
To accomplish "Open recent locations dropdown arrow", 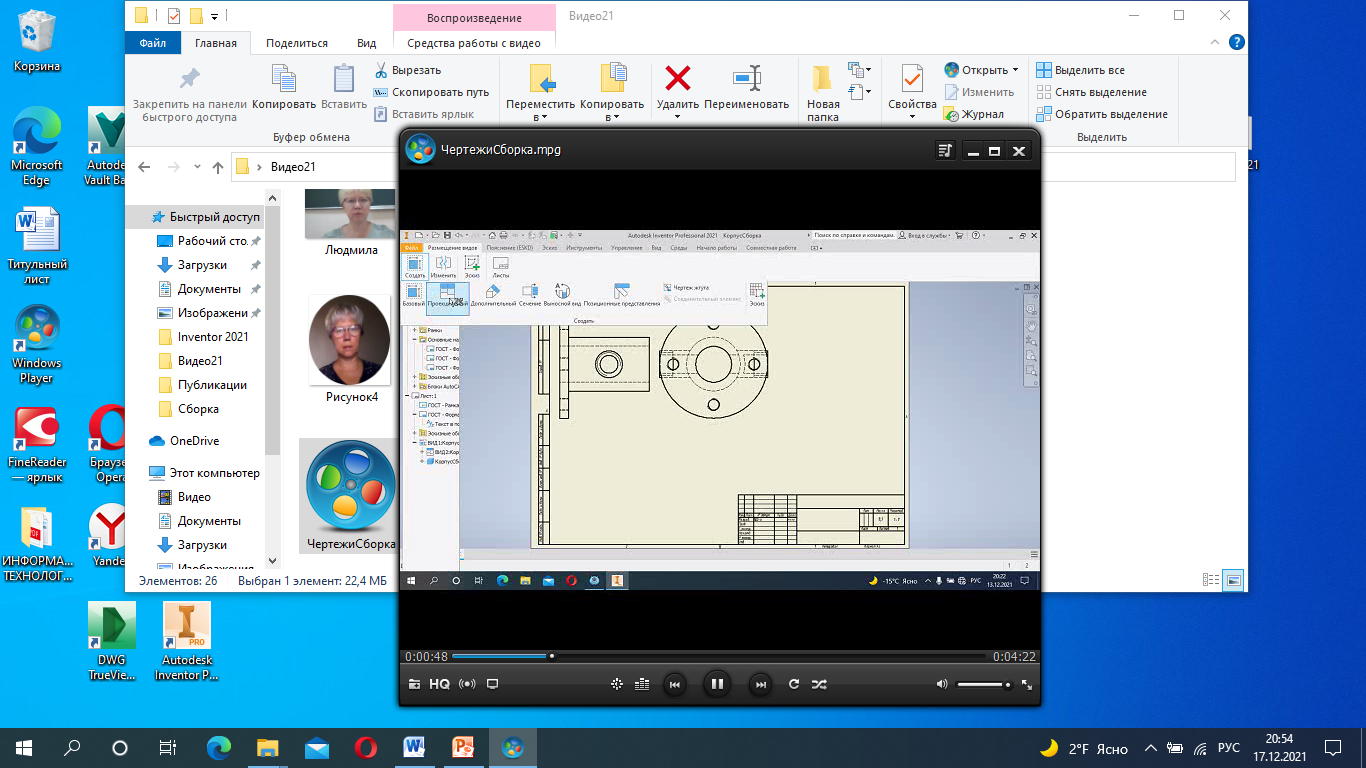I will click(196, 168).
